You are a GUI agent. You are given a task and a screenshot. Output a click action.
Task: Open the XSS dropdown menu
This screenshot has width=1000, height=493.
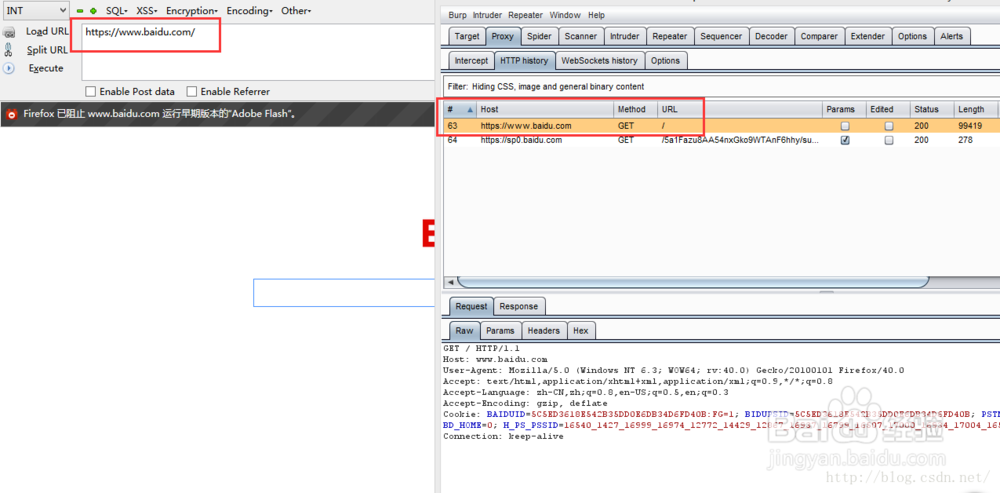coord(147,11)
